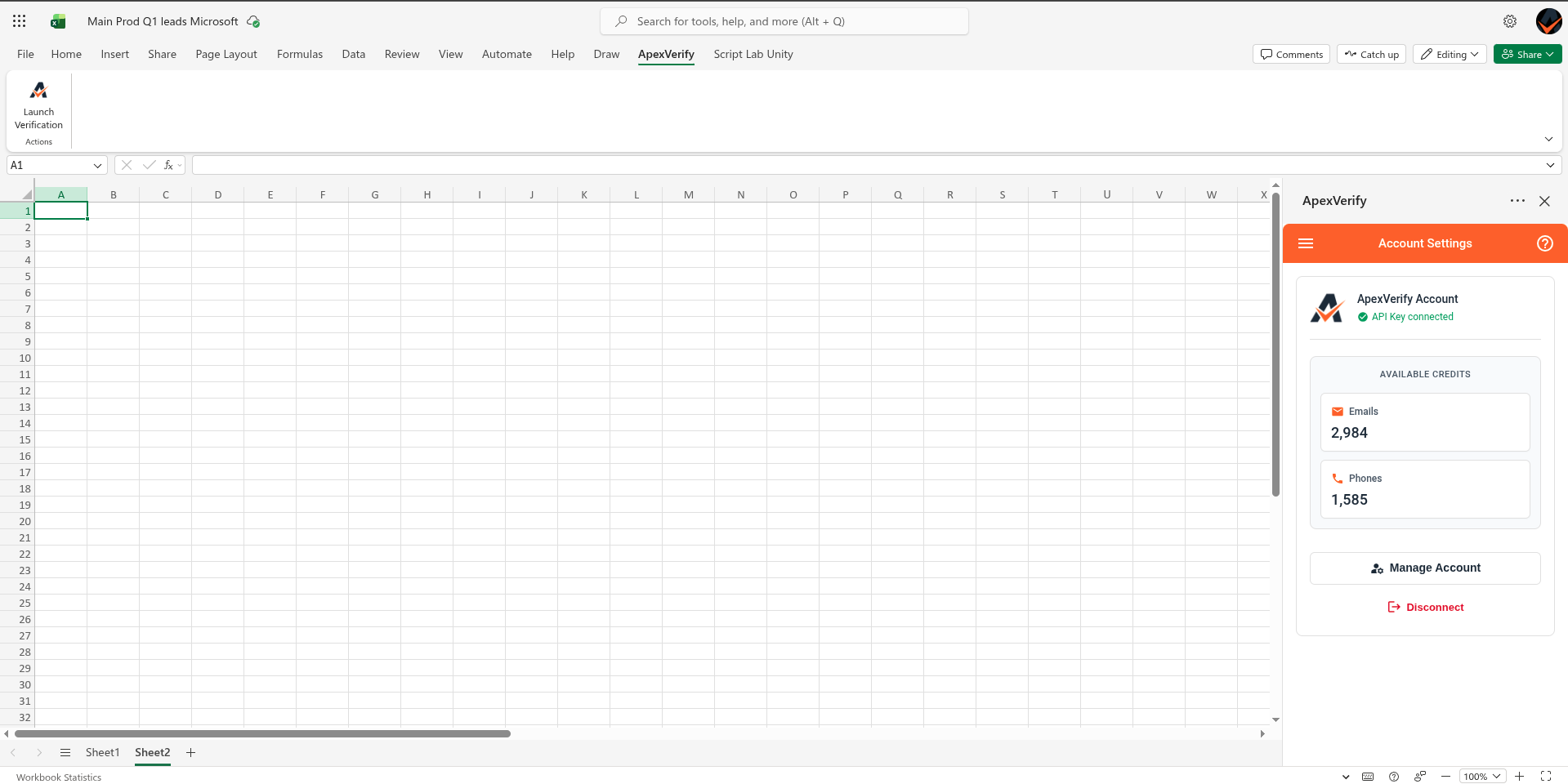Screen dimensions: 1568x784
Task: Click the Disconnect link
Action: coord(1425,608)
